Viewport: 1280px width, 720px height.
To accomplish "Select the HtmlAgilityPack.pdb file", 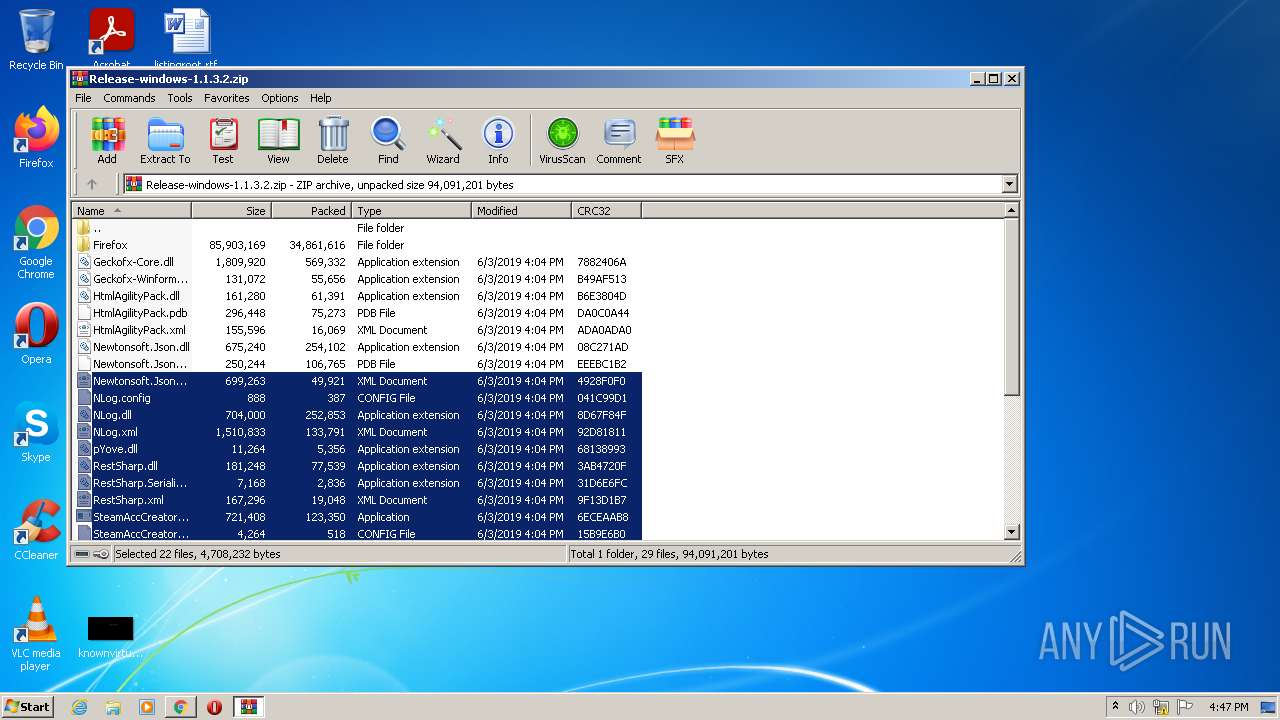I will click(140, 313).
